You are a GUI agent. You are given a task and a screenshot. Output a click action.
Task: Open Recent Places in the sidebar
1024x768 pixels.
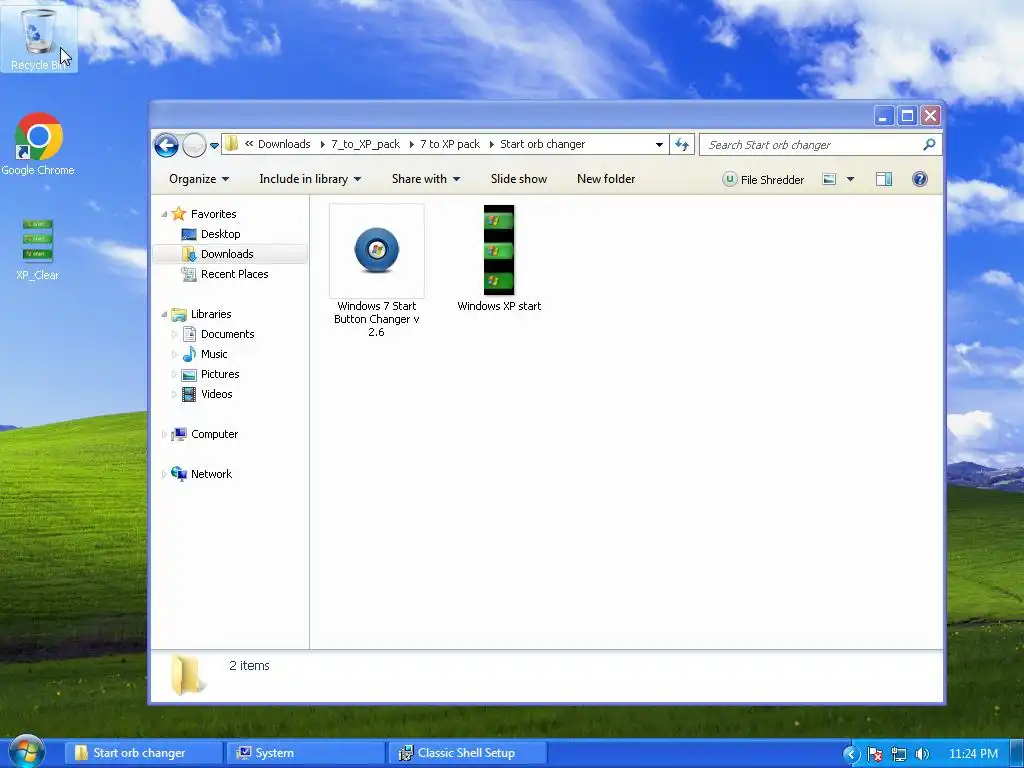click(x=234, y=274)
